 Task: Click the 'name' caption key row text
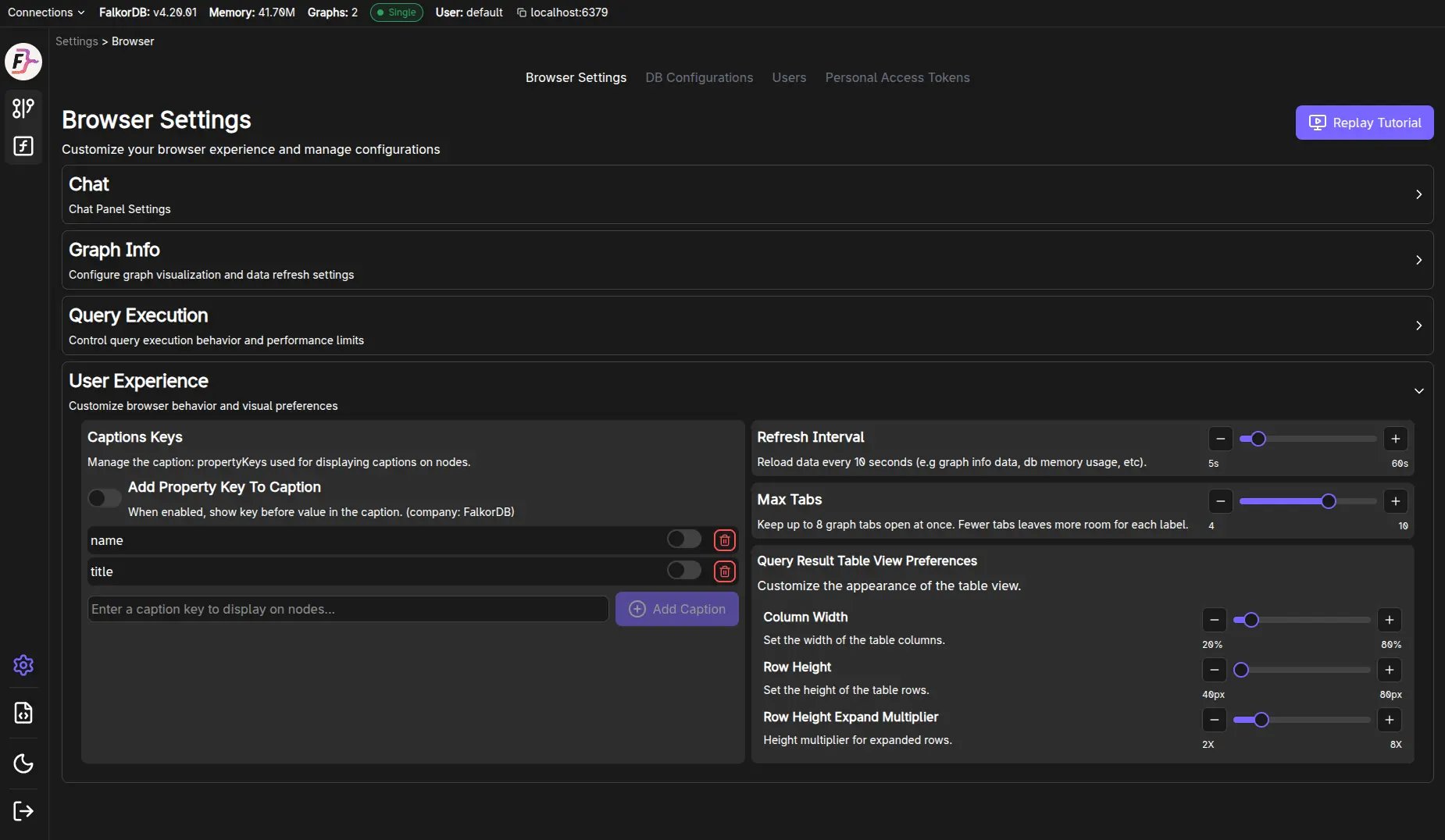pos(106,540)
